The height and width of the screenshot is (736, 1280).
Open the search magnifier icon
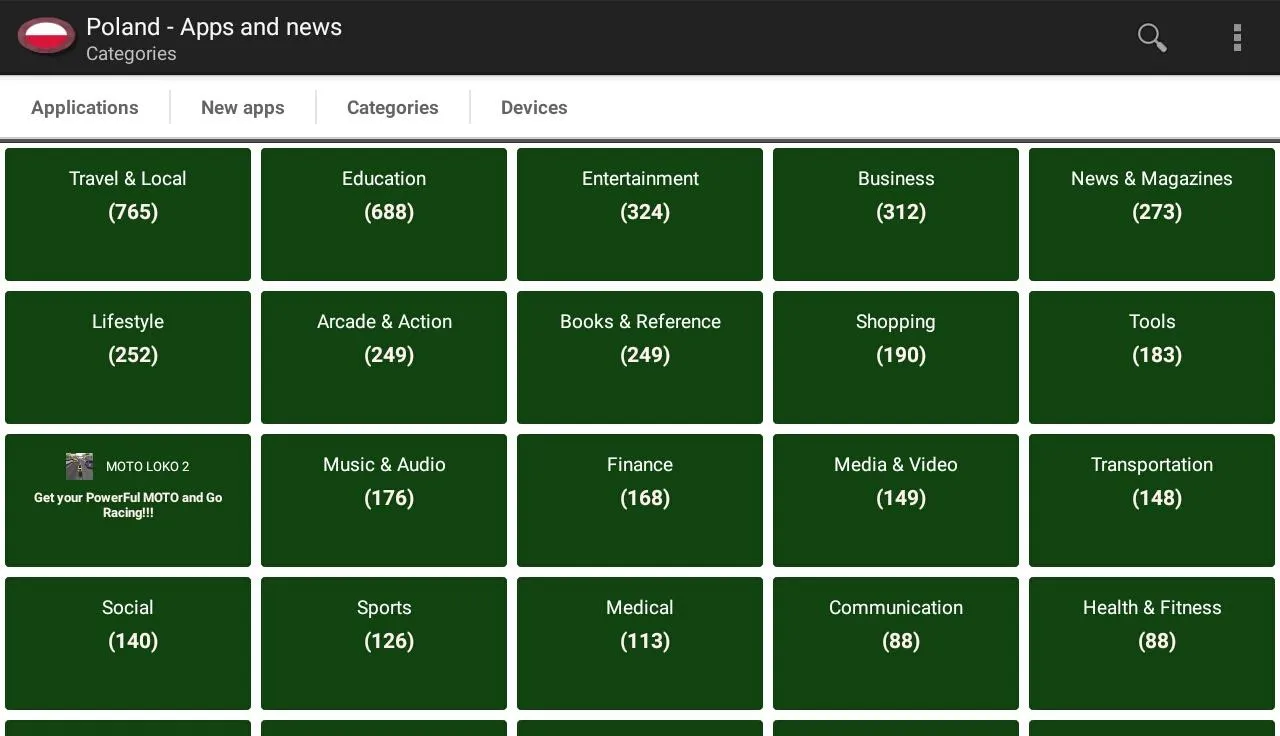click(x=1152, y=37)
